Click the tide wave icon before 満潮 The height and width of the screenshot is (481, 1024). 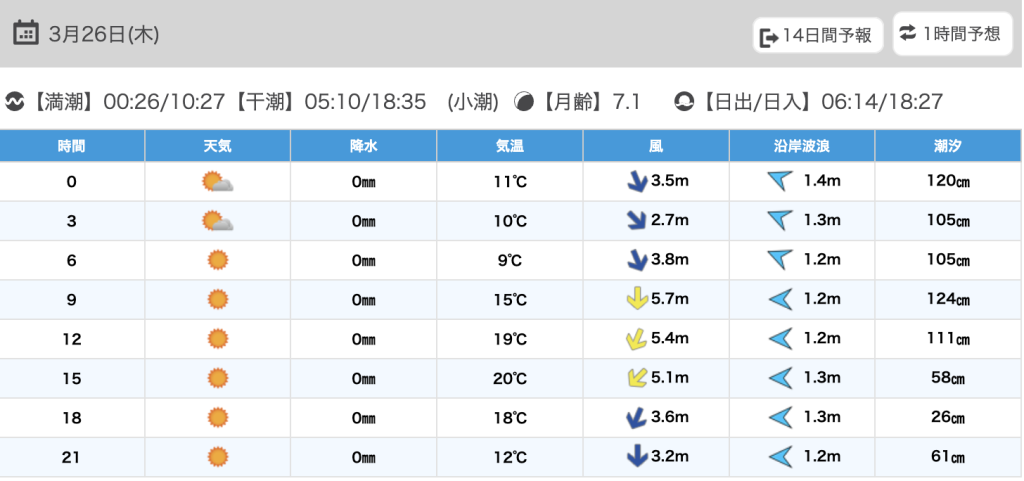pos(15,101)
